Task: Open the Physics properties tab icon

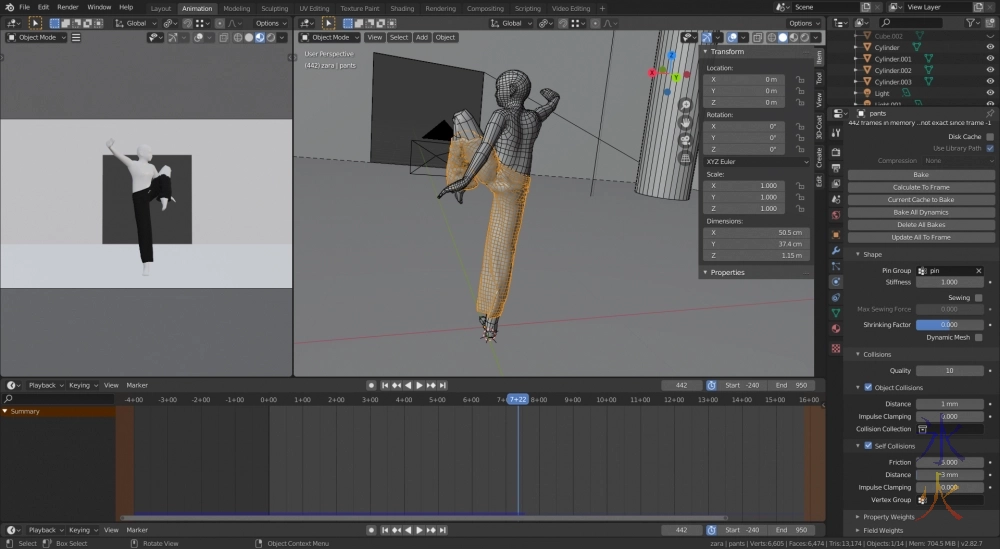Action: pos(836,281)
